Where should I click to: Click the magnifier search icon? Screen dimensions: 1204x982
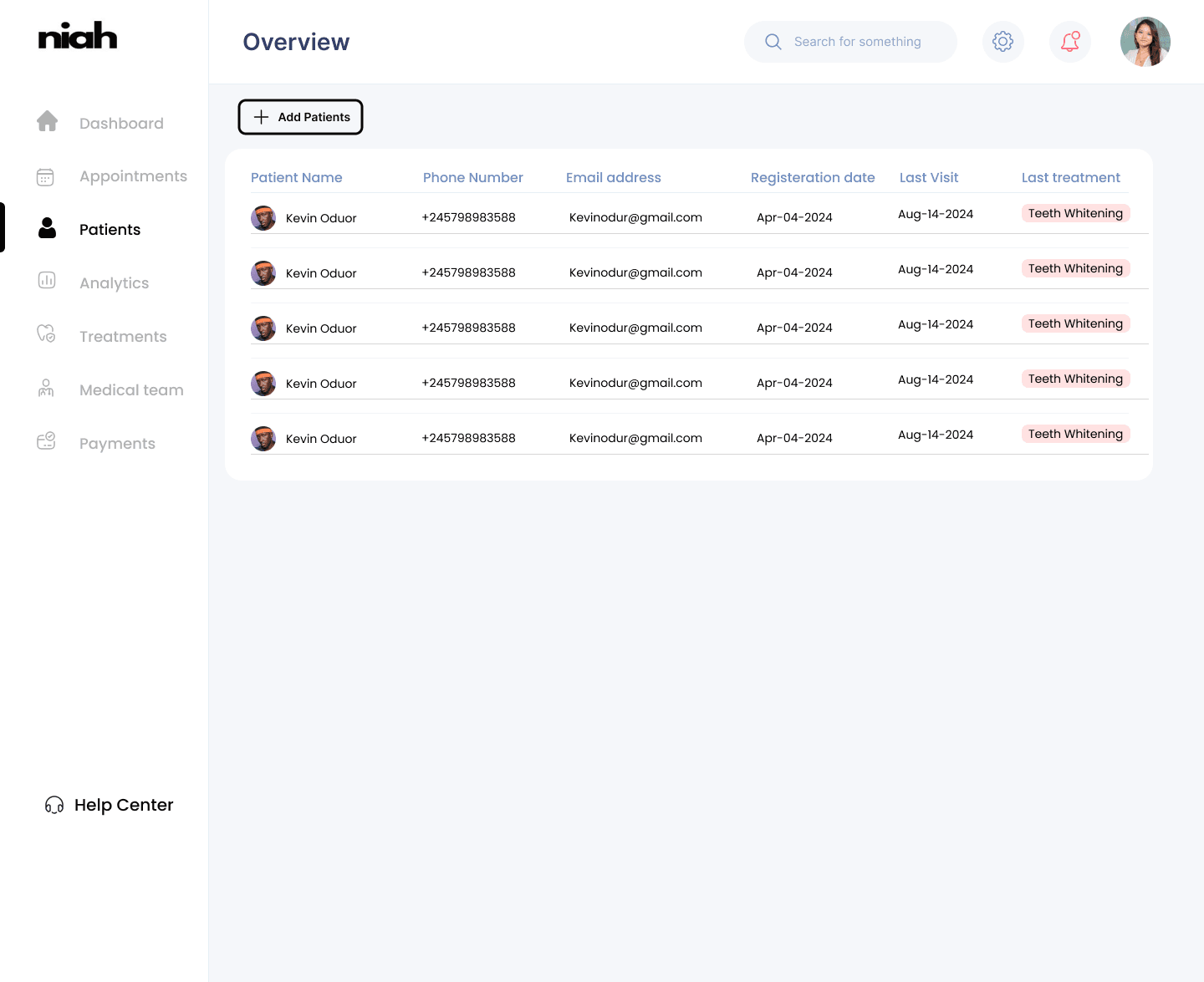[x=773, y=42]
